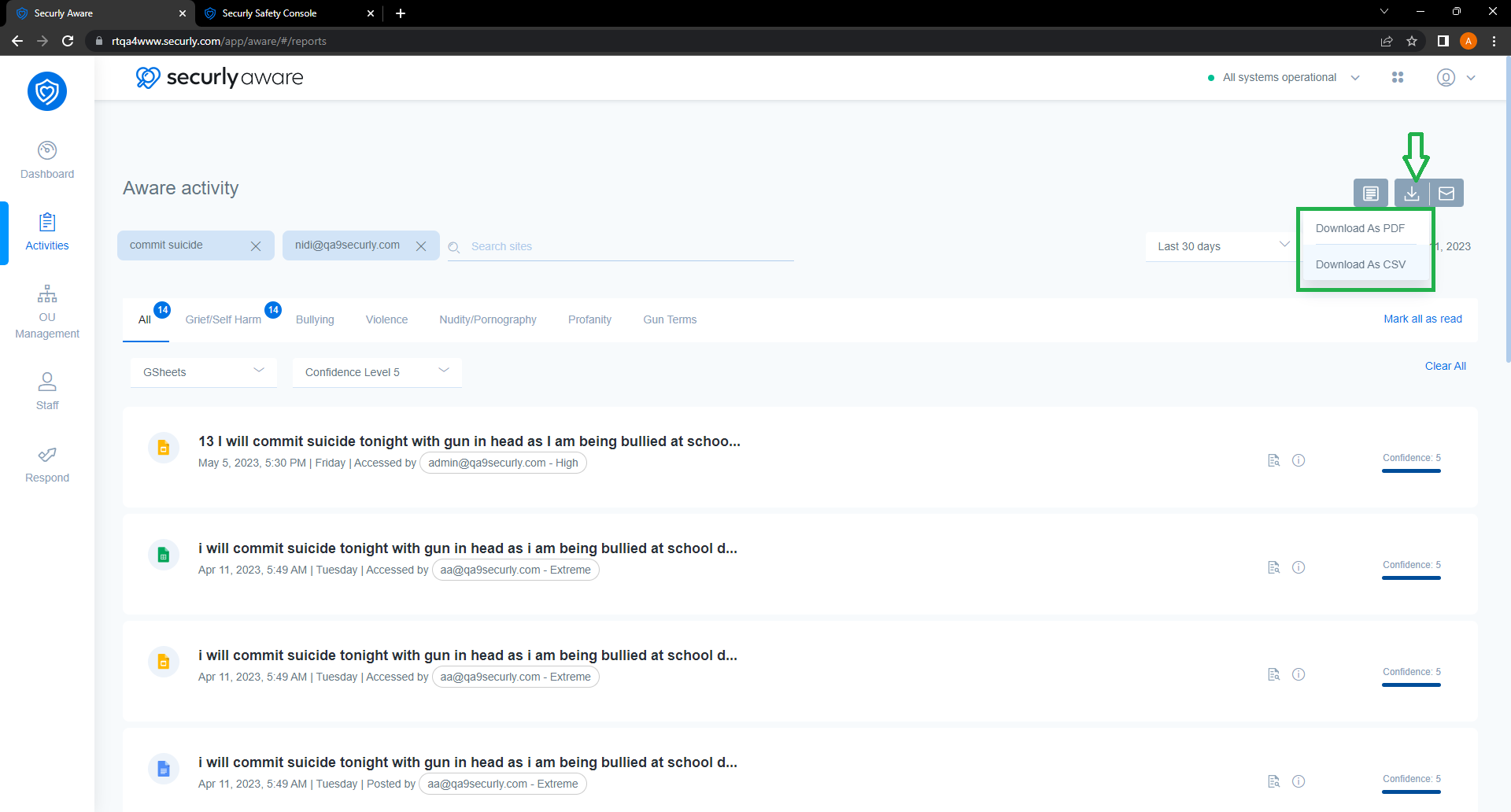Expand the Confidence Level 5 dropdown
1511x812 pixels.
coord(377,372)
